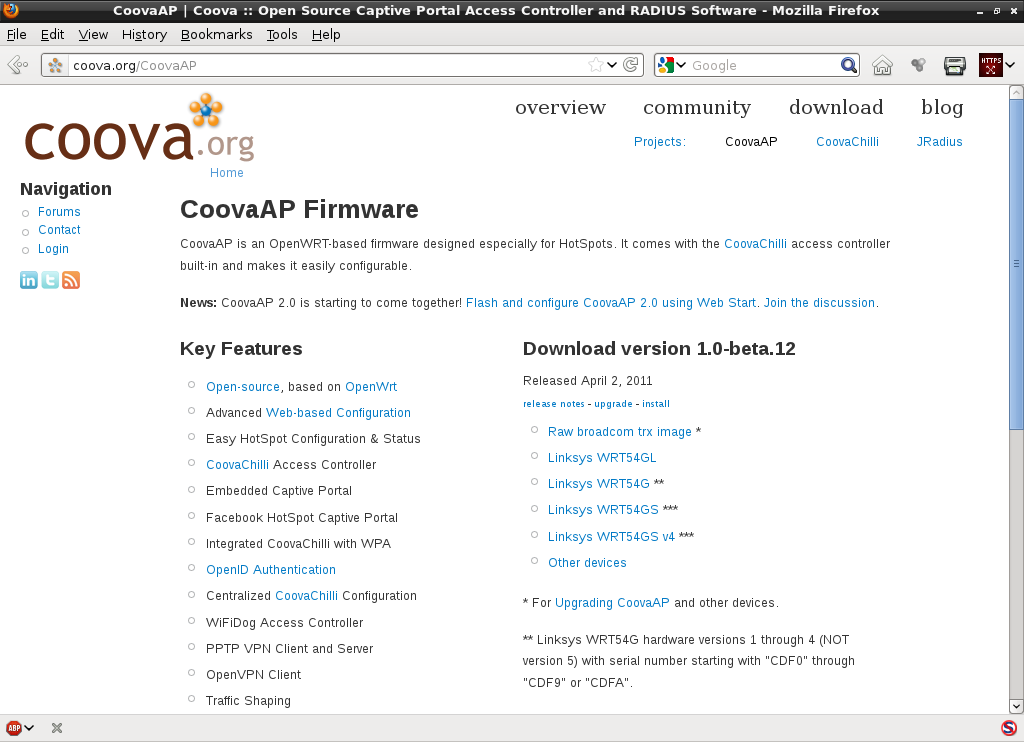Image resolution: width=1024 pixels, height=742 pixels.
Task: Go to the community section
Action: coord(697,107)
